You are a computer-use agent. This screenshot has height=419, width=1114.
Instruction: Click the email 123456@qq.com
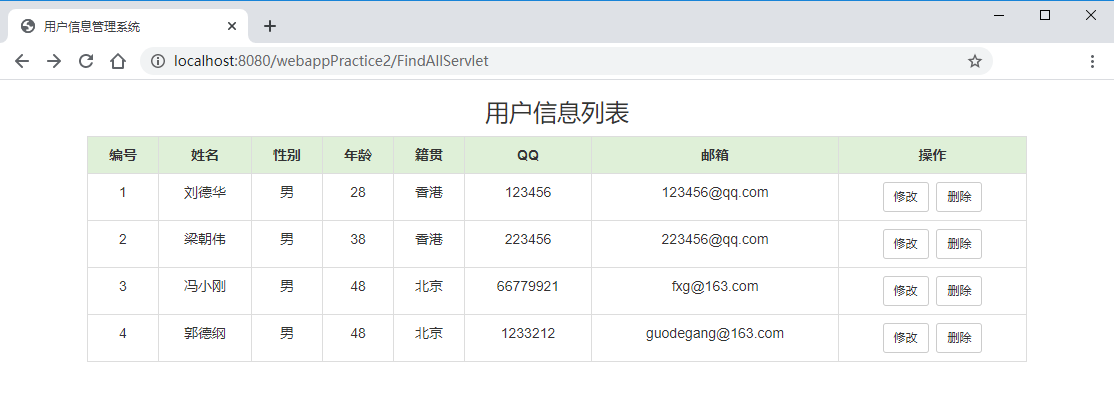pyautogui.click(x=715, y=192)
